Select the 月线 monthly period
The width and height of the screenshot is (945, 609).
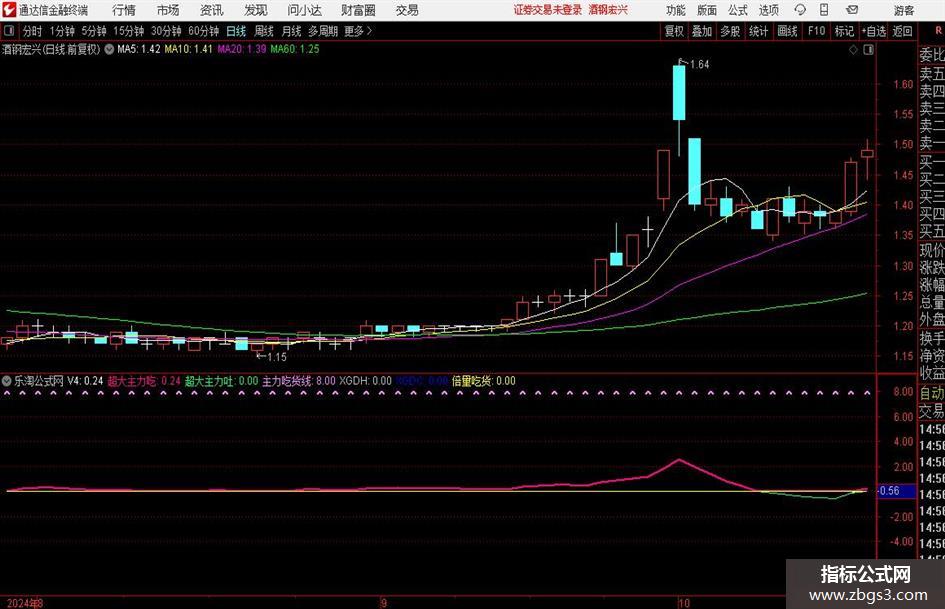pos(291,31)
